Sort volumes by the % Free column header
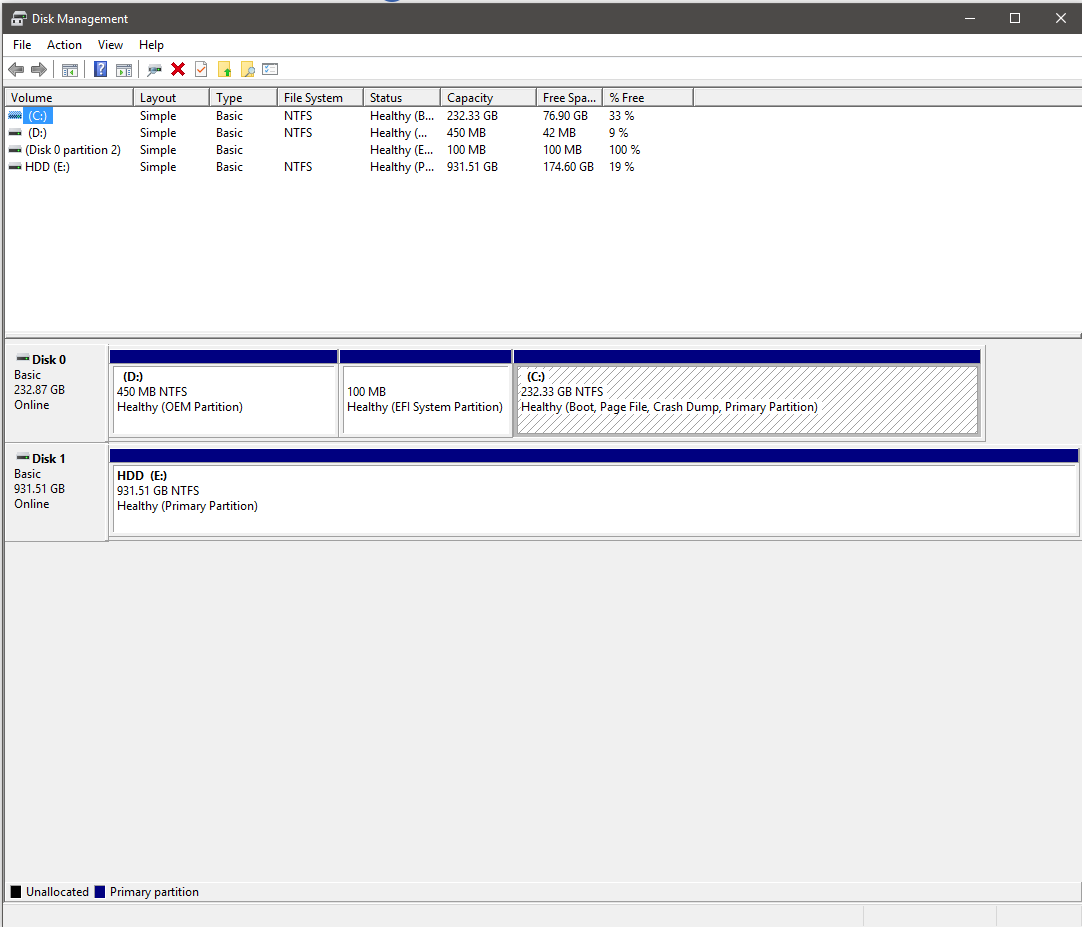Image resolution: width=1082 pixels, height=927 pixels. 625,97
